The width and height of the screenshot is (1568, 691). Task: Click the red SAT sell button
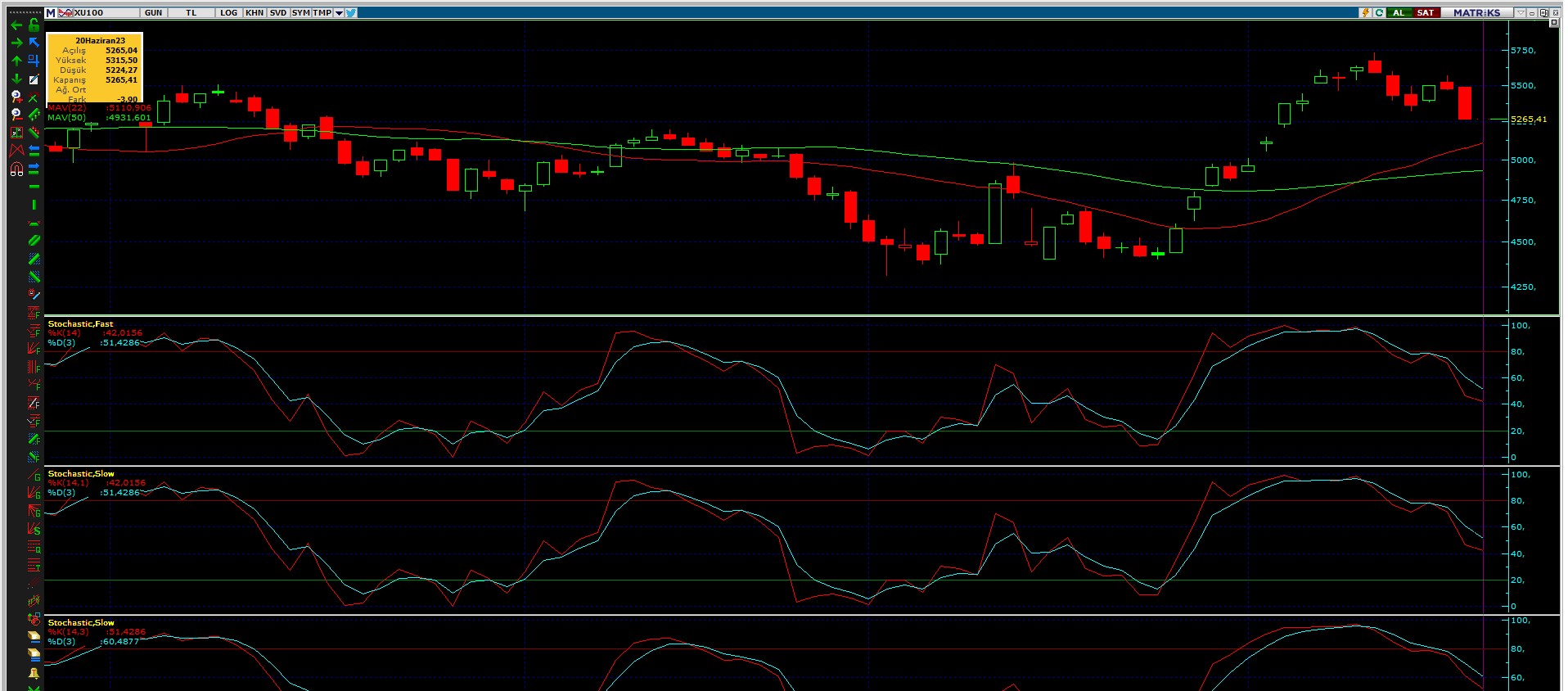point(1426,13)
